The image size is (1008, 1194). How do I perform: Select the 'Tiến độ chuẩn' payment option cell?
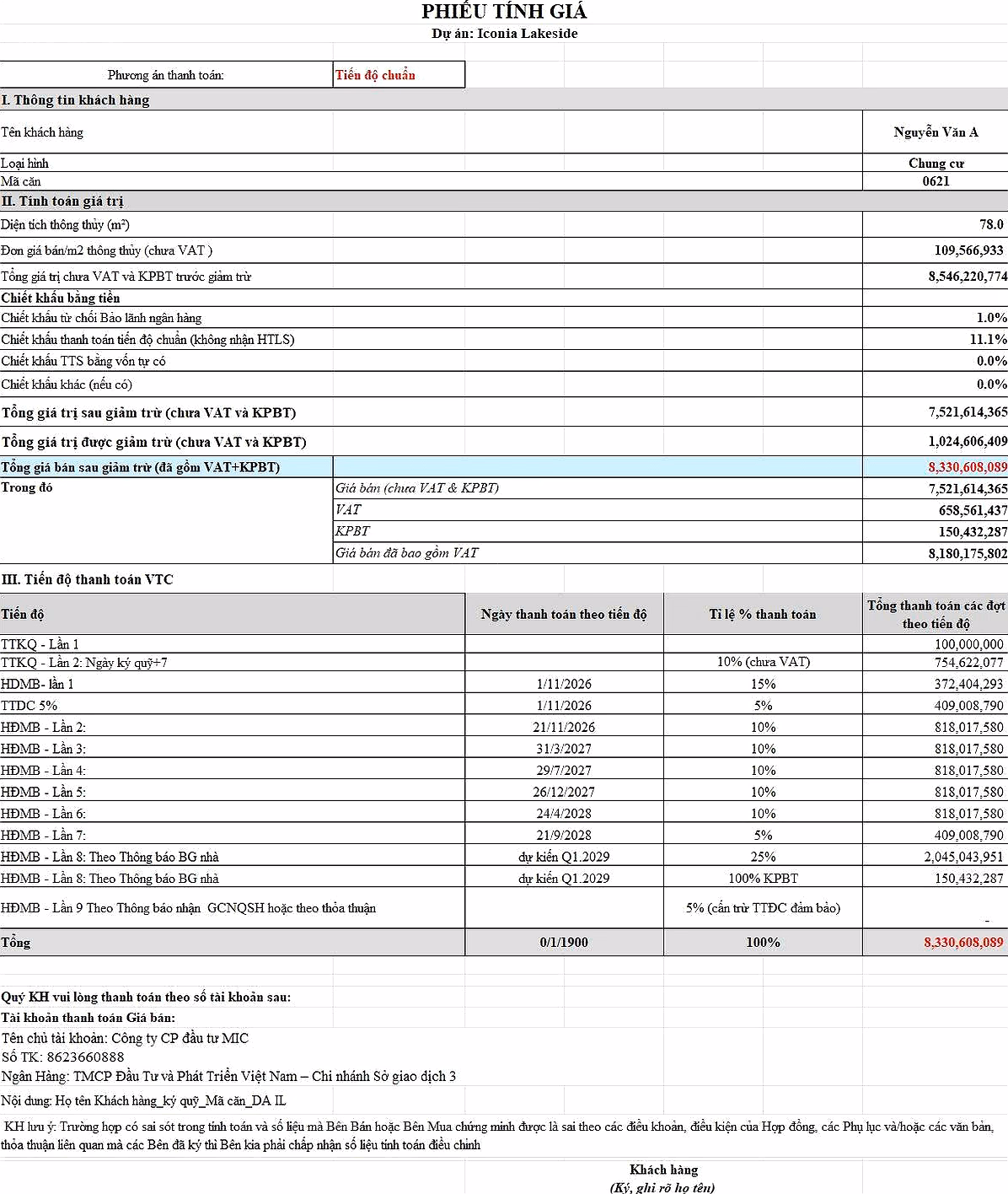coord(399,74)
